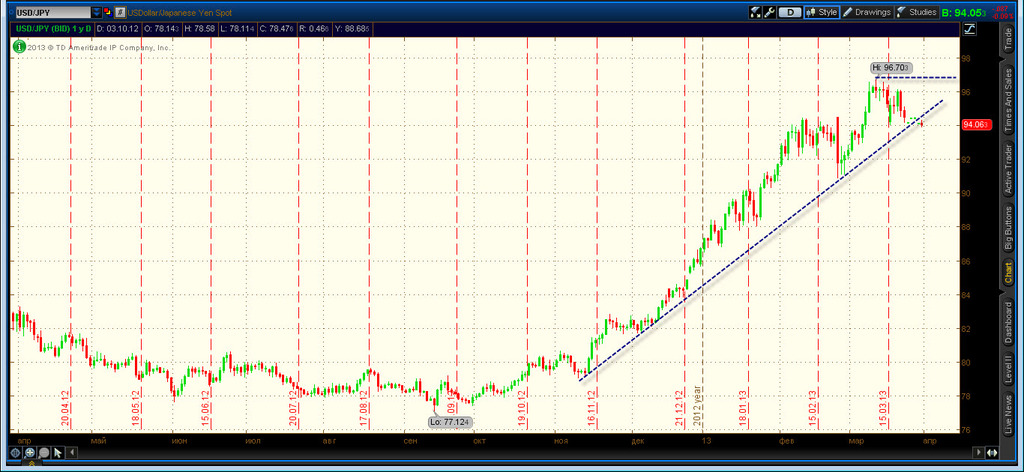Click the scroll-right arrow in time axis
Screen dimensions: 1024x472
tap(978, 452)
